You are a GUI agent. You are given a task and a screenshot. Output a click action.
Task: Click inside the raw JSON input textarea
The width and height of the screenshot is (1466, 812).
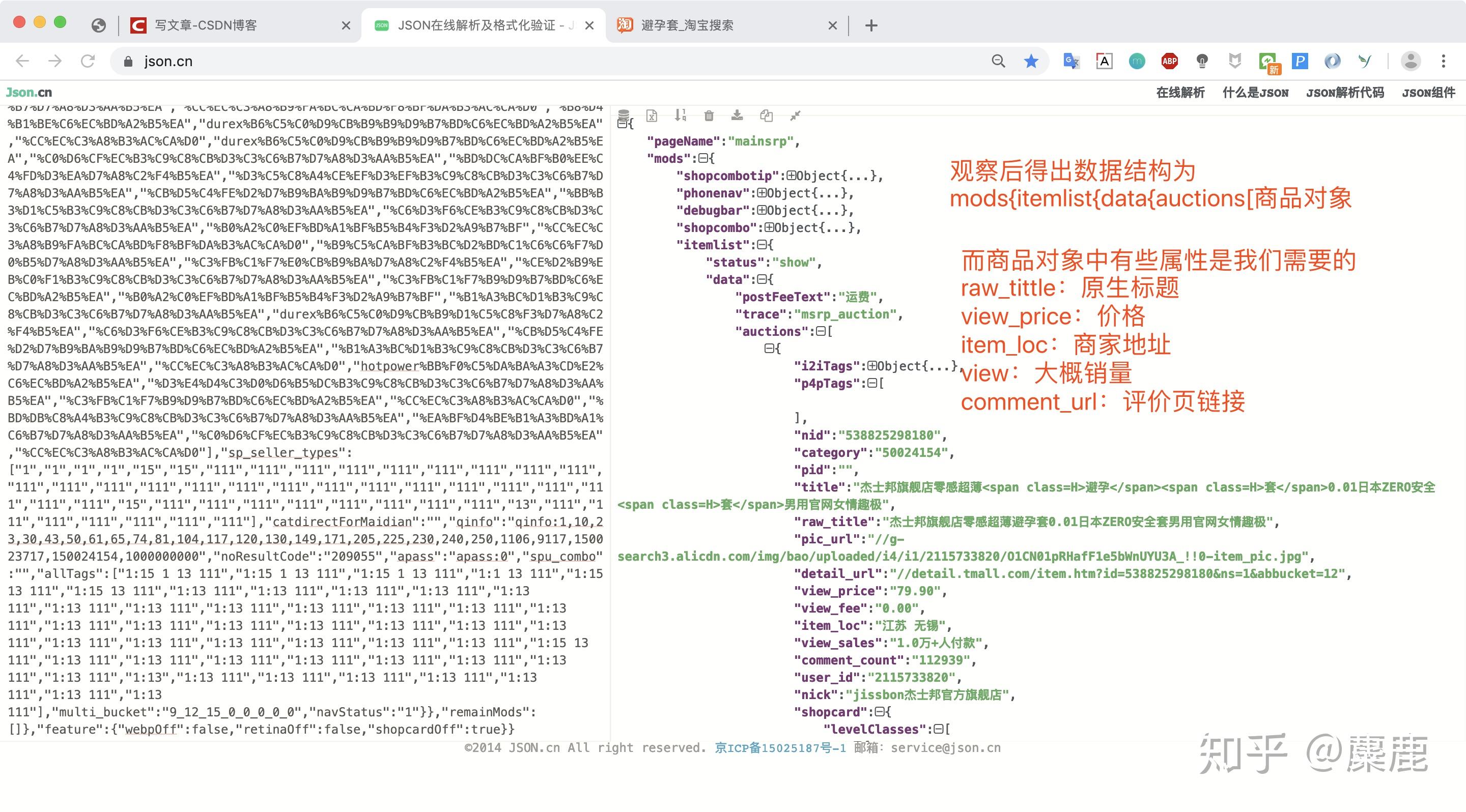305,422
